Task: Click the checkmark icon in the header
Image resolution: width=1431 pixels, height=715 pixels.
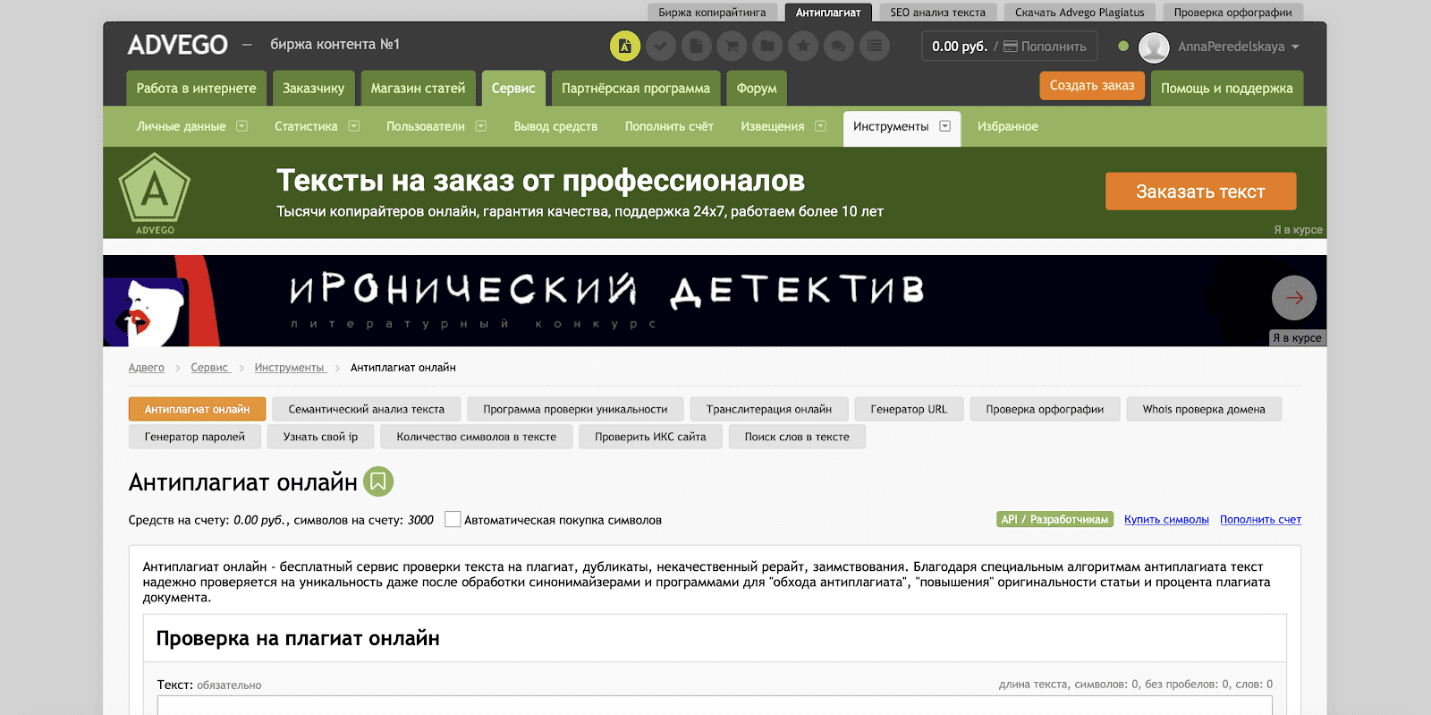Action: [x=660, y=46]
